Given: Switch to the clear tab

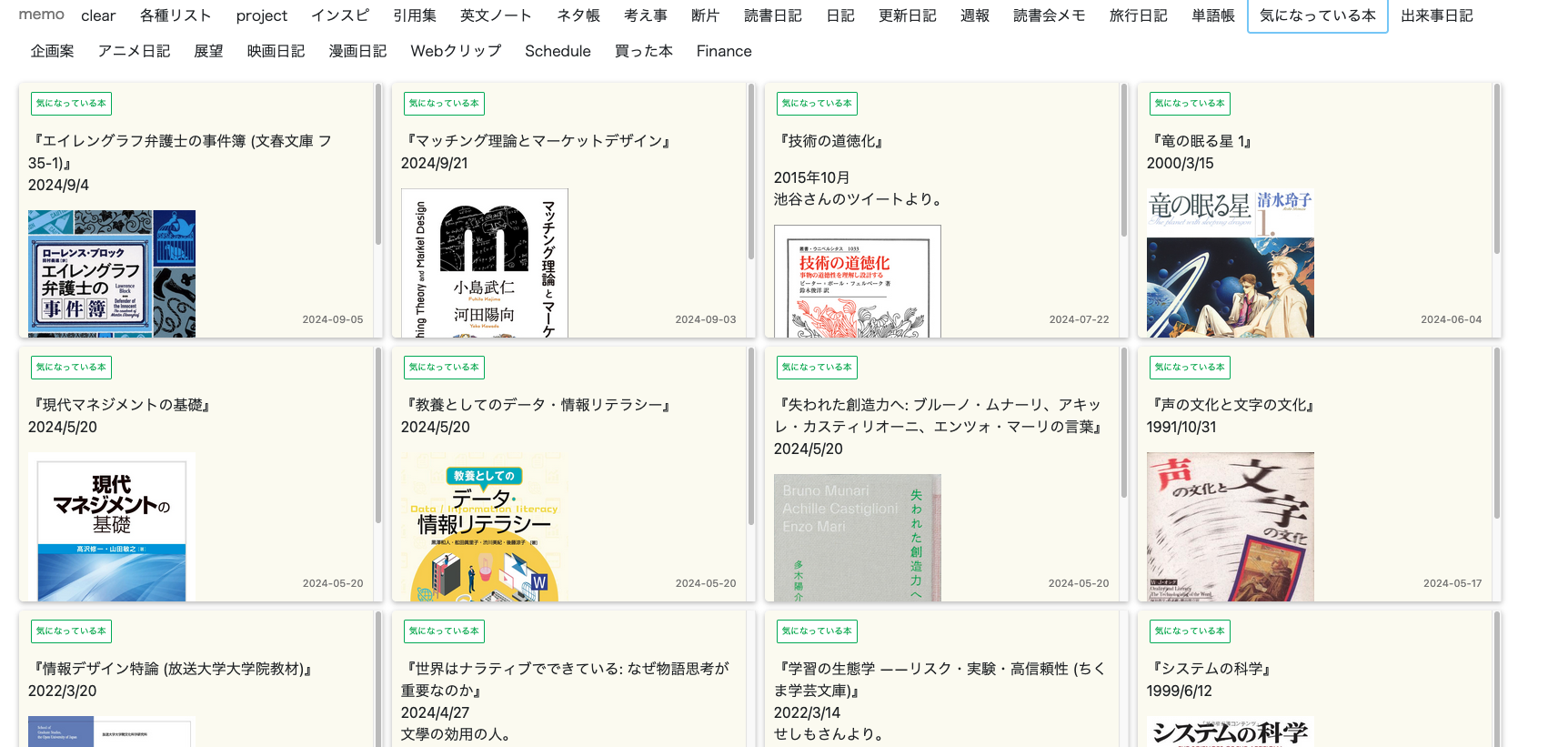Looking at the screenshot, I should (98, 15).
